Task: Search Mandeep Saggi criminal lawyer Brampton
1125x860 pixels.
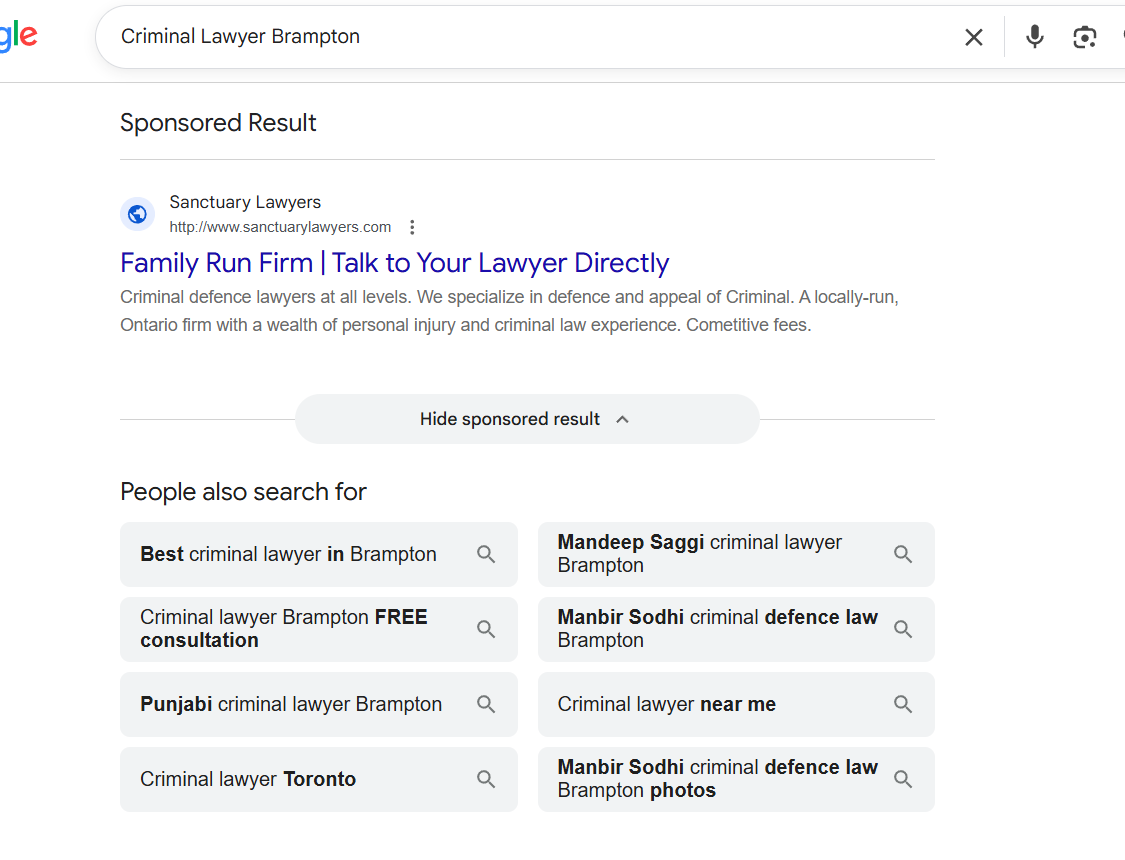Action: click(736, 554)
